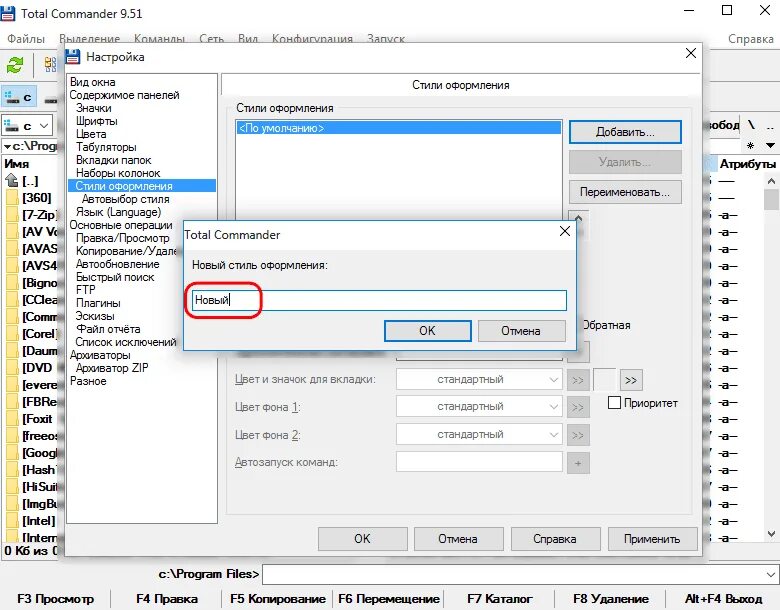Screen dimensions: 780x610
Task: Select Язык (Language) in settings tree
Action: (x=118, y=212)
